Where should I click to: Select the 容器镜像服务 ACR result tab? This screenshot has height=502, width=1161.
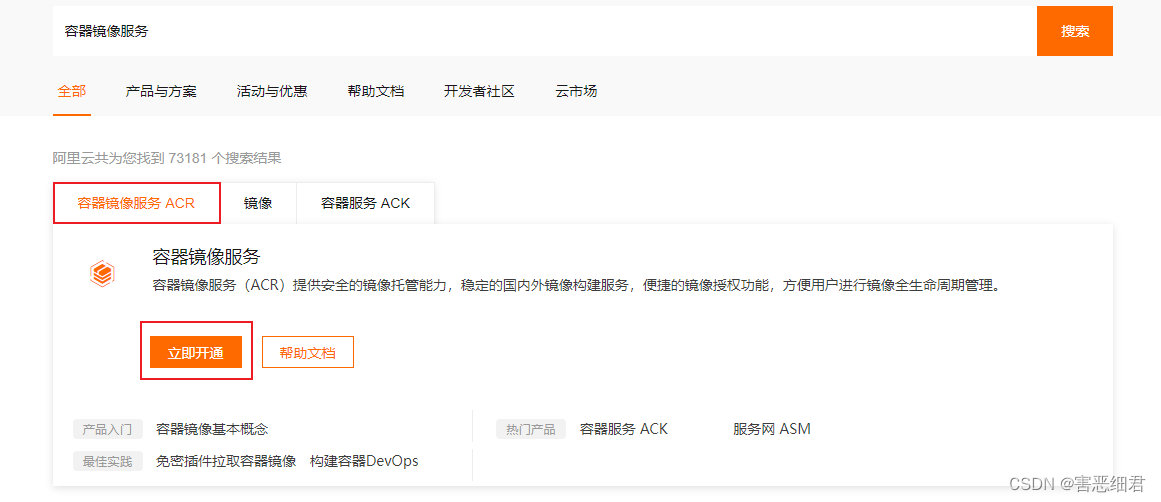coord(136,203)
